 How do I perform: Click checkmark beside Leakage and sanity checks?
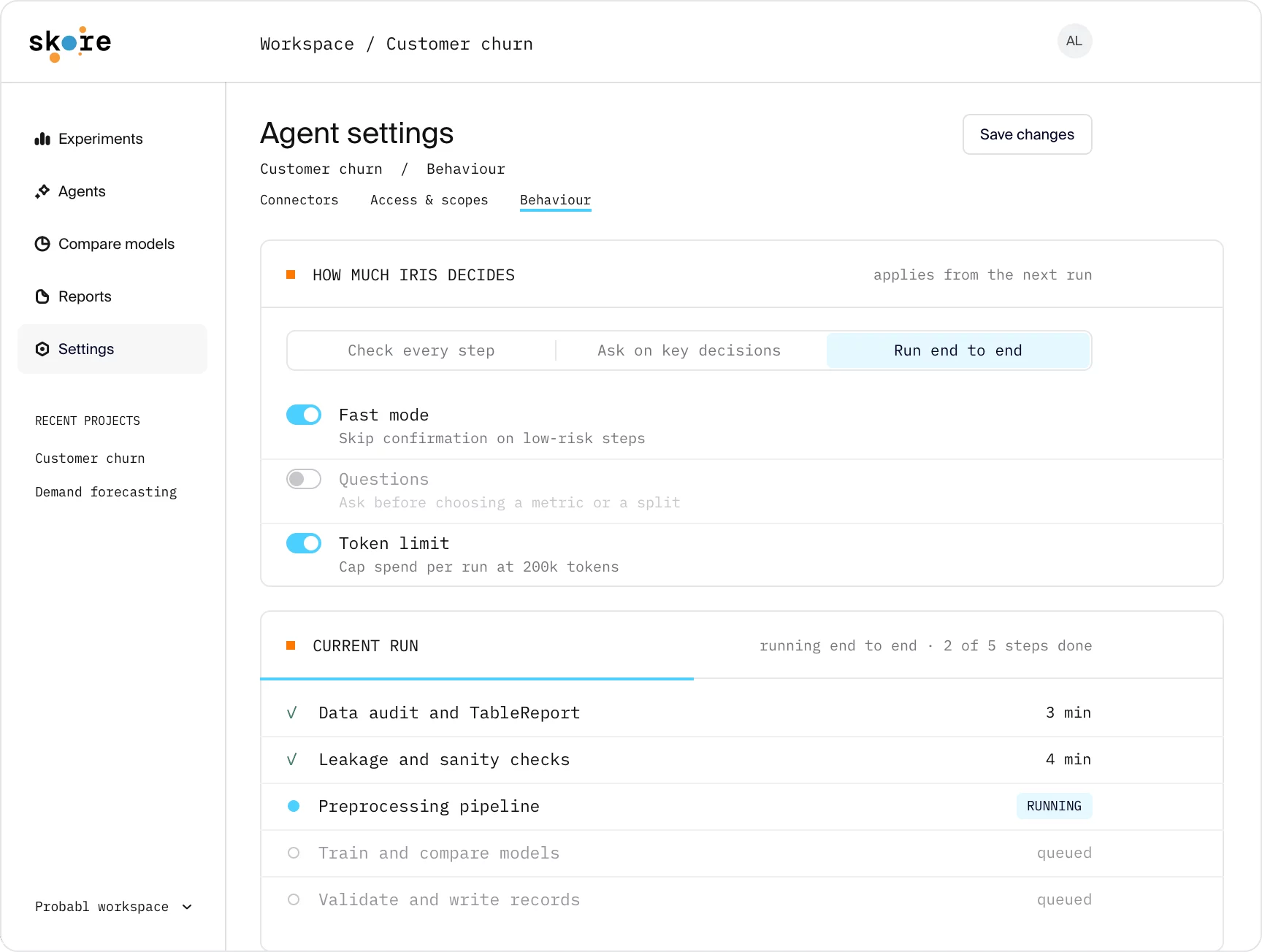[292, 759]
